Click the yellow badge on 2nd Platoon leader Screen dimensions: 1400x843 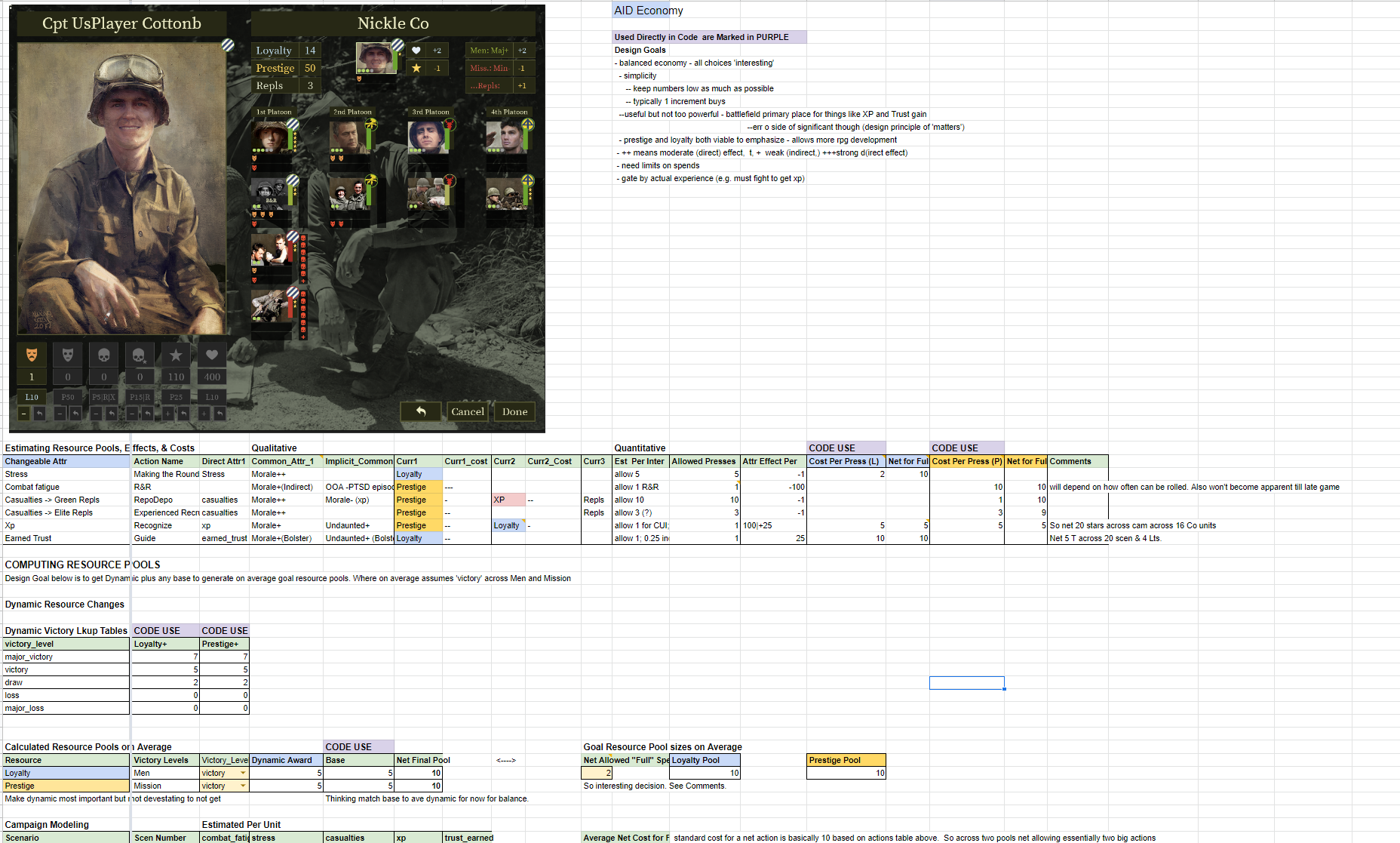pyautogui.click(x=370, y=123)
